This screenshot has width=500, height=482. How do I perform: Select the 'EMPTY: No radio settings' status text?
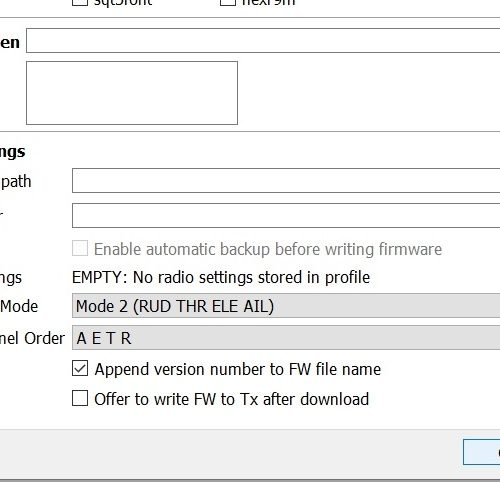(221, 277)
